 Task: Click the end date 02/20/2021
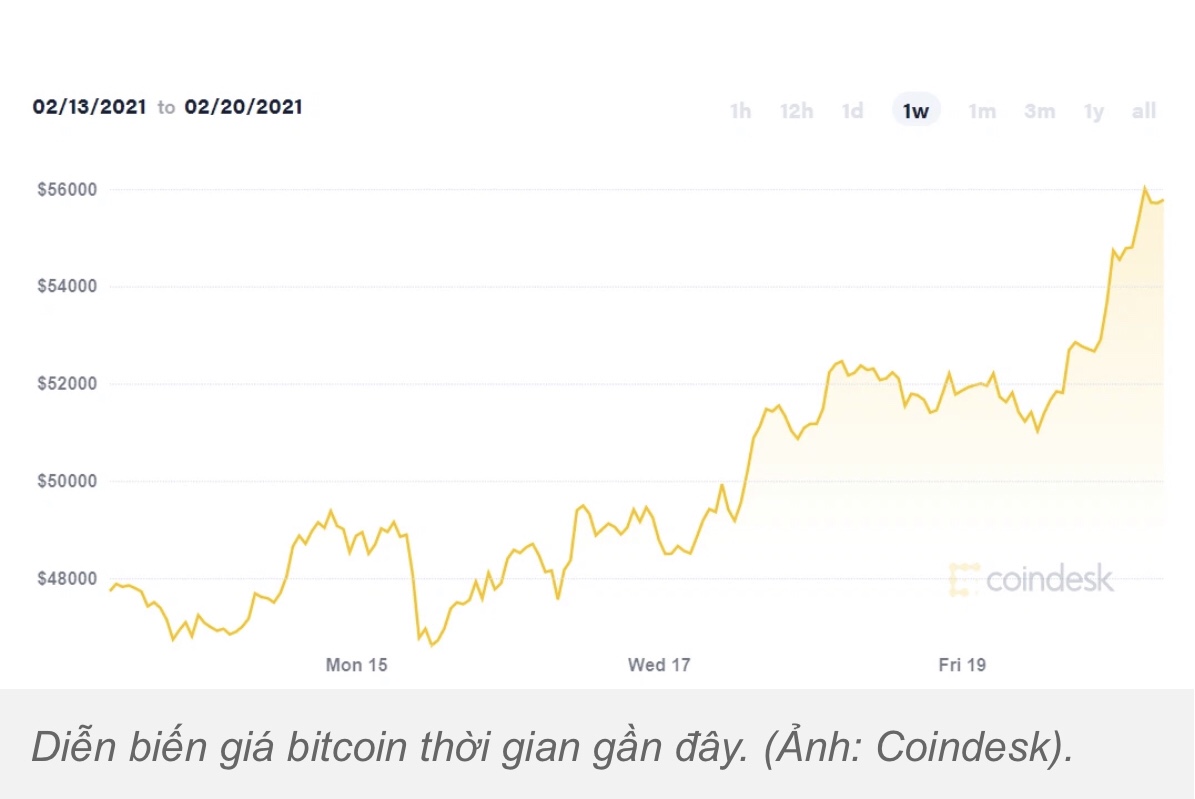point(243,107)
